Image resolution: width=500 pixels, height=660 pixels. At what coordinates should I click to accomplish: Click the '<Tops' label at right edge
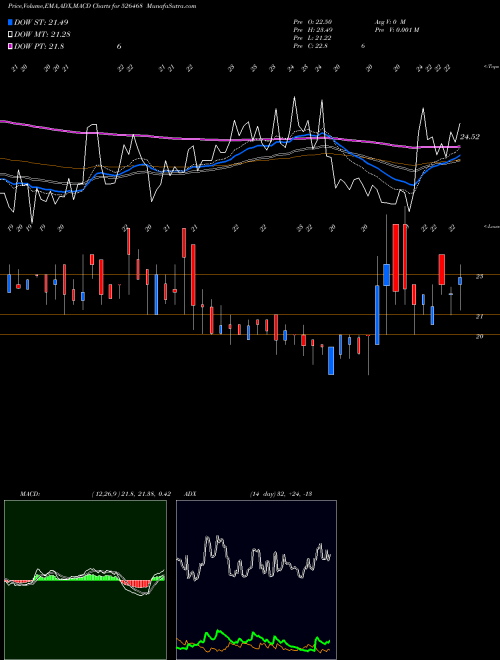click(491, 67)
